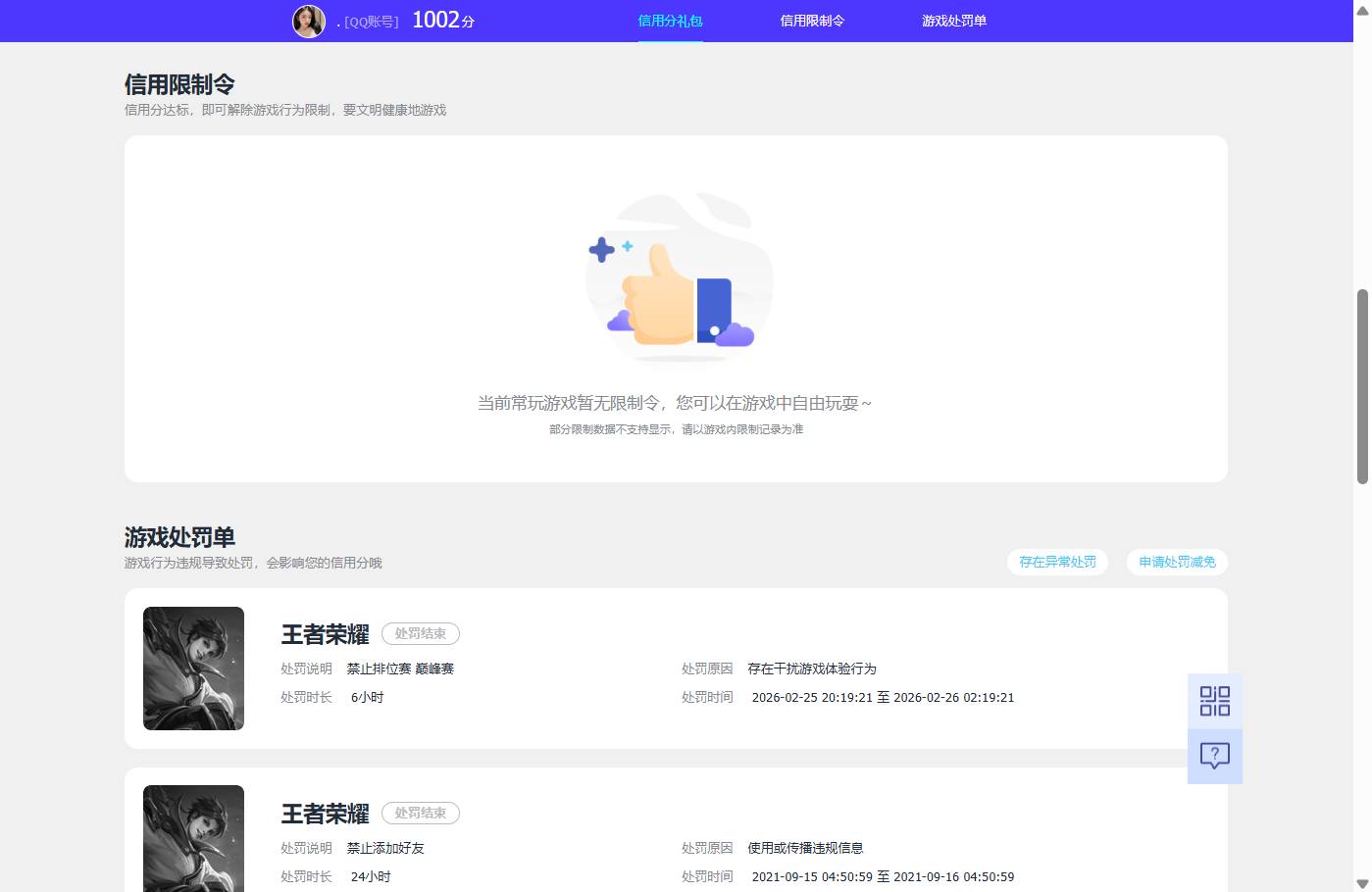This screenshot has width=1372, height=892.
Task: Click the 处罚结束 badge on the second penalty
Action: [420, 813]
